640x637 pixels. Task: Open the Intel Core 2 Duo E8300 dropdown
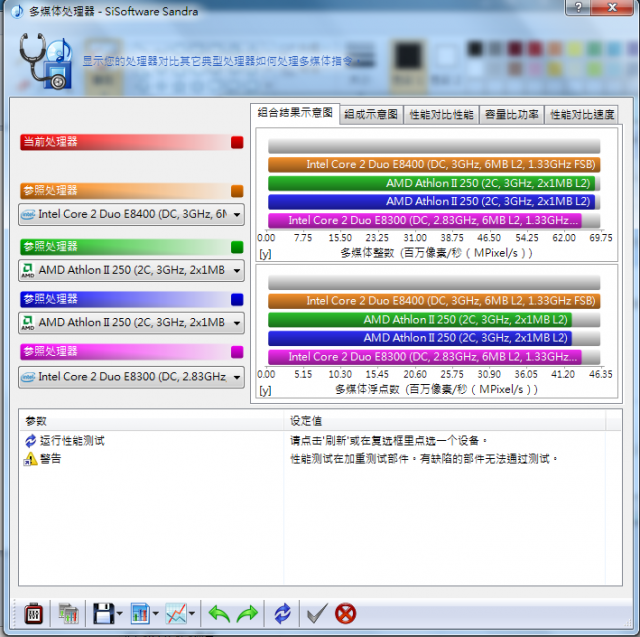(x=131, y=377)
